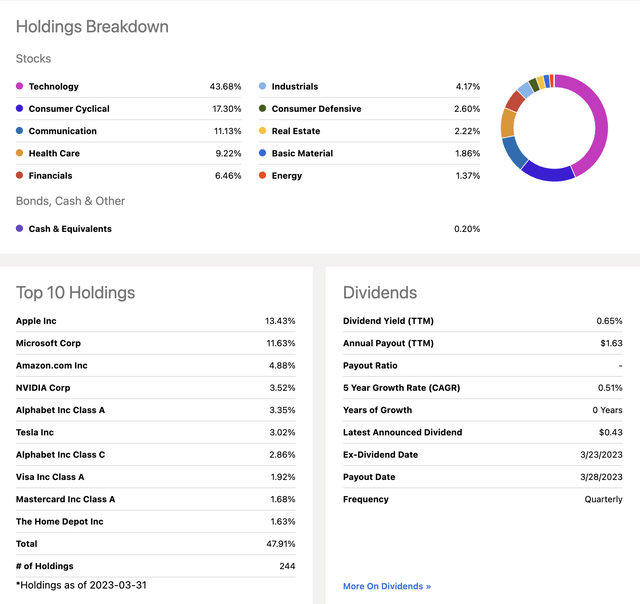Click the Energy orange-red legend dot

click(x=262, y=175)
